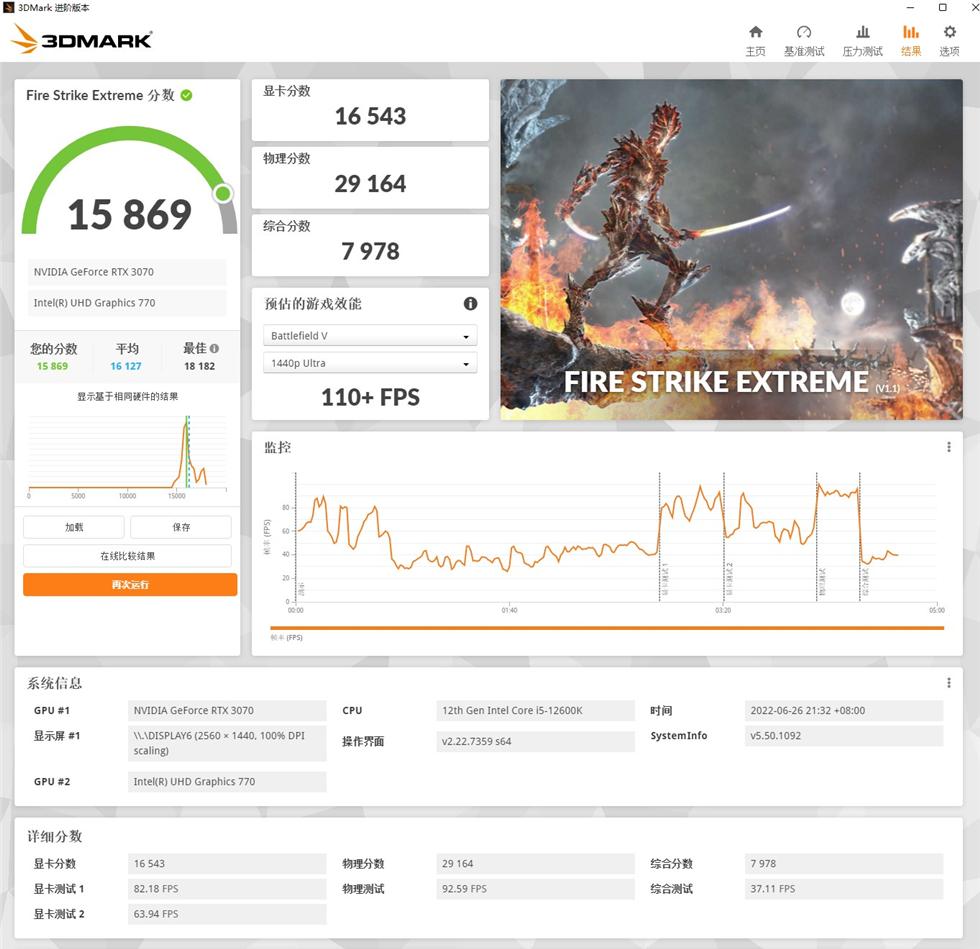Switch to the 结果 results tab
Screen dimensions: 980x949
[x=911, y=41]
